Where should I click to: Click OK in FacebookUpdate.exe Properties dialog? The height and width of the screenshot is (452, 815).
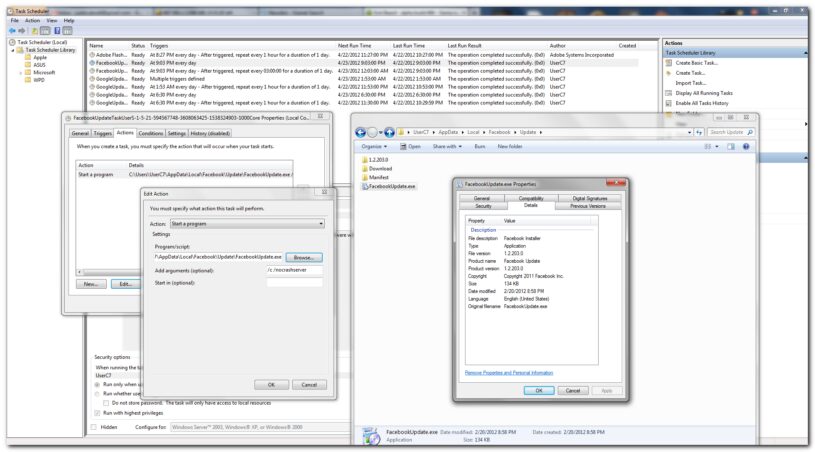(x=539, y=390)
